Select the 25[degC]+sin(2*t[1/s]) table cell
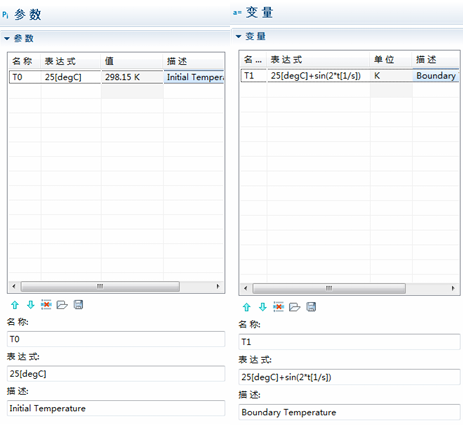463x425 pixels. (318, 76)
